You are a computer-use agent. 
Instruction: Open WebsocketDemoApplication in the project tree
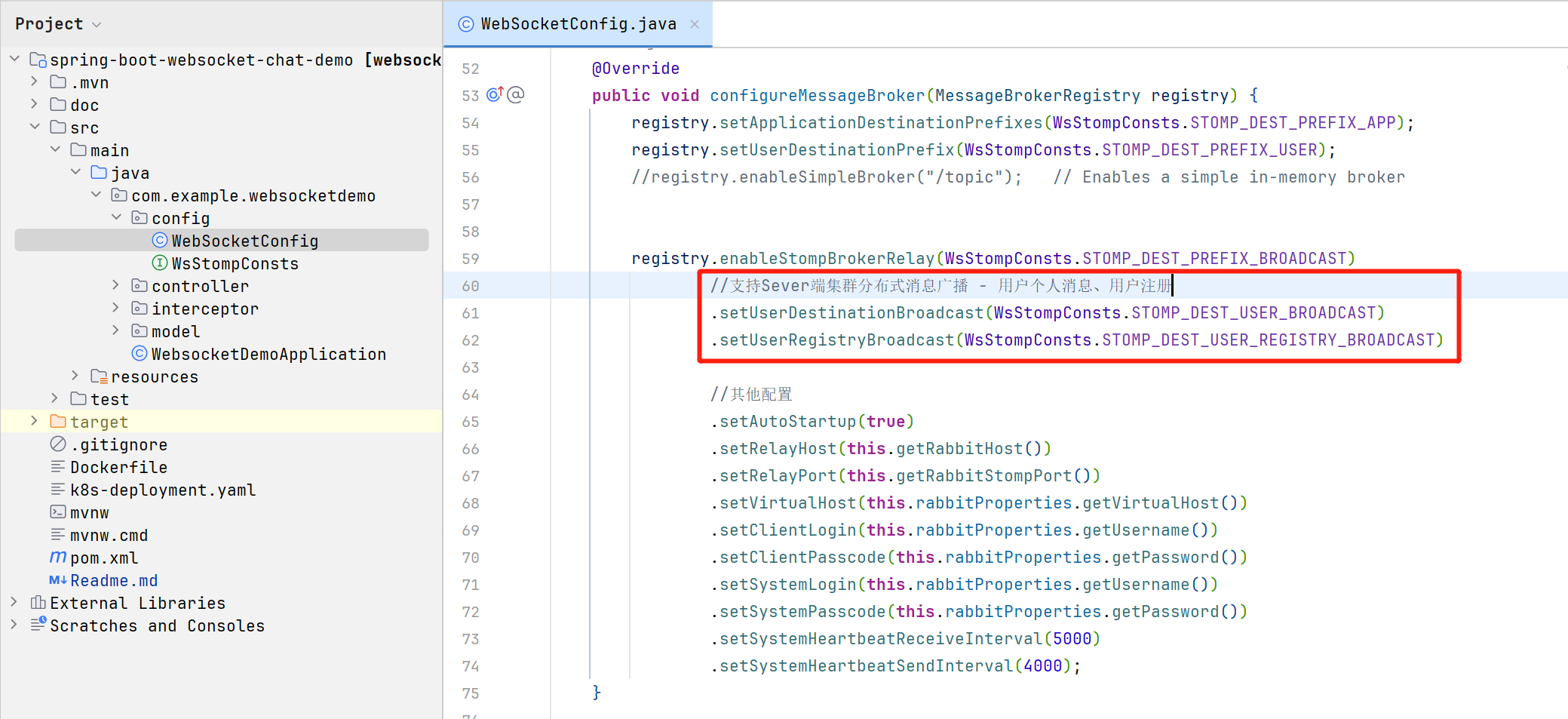[x=268, y=354]
